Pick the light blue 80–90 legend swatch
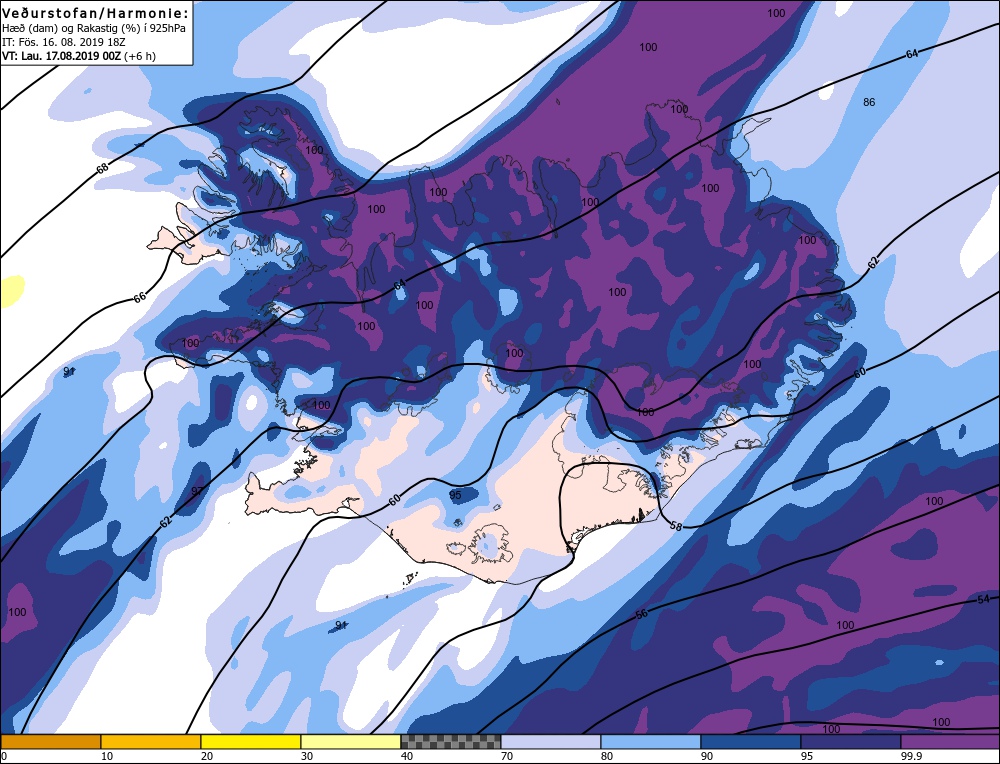This screenshot has width=1000, height=764. [x=651, y=741]
